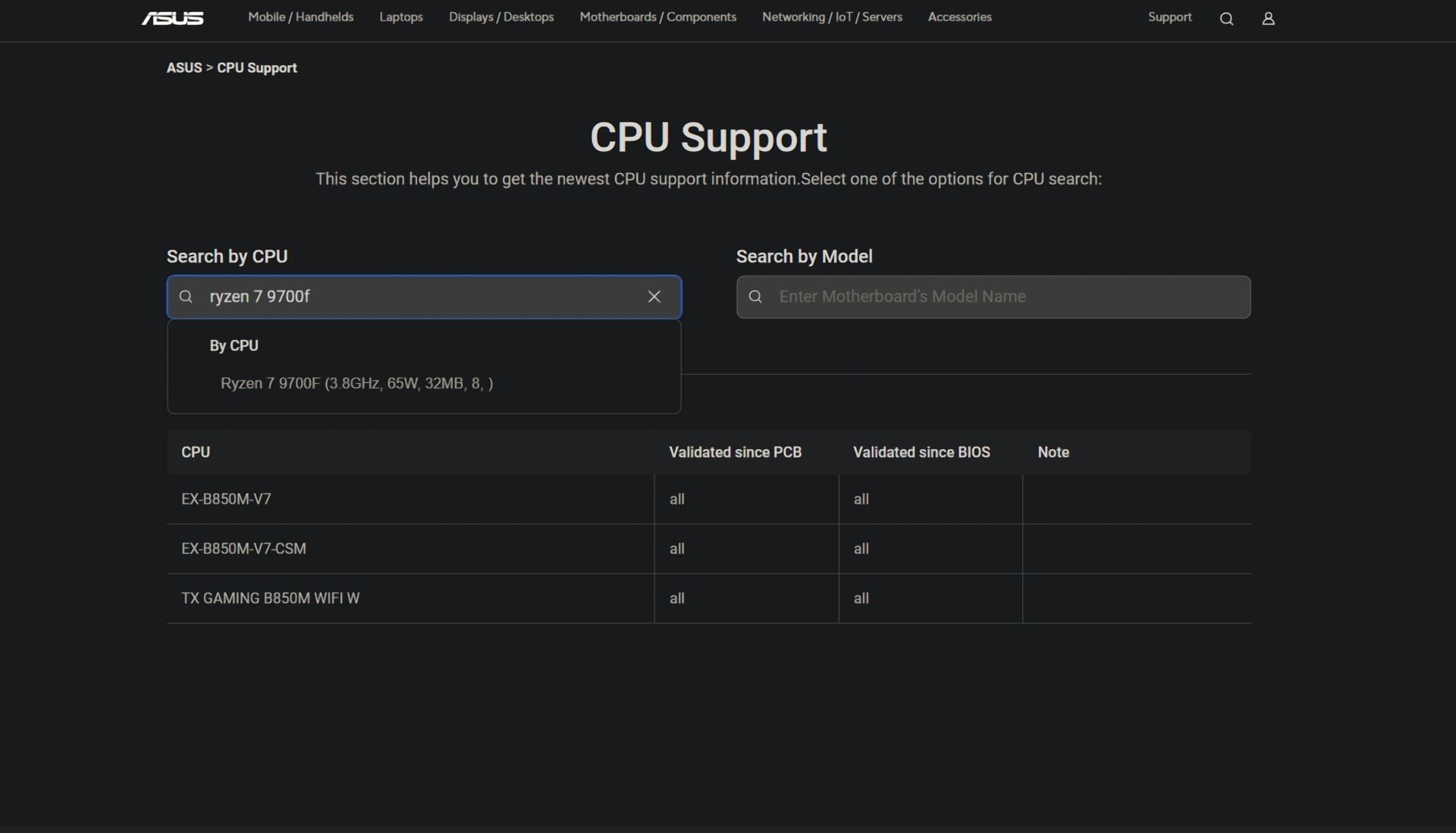Click BIOS value for EX-B850M-V7-CSM
The image size is (1456, 833).
pyautogui.click(x=861, y=549)
